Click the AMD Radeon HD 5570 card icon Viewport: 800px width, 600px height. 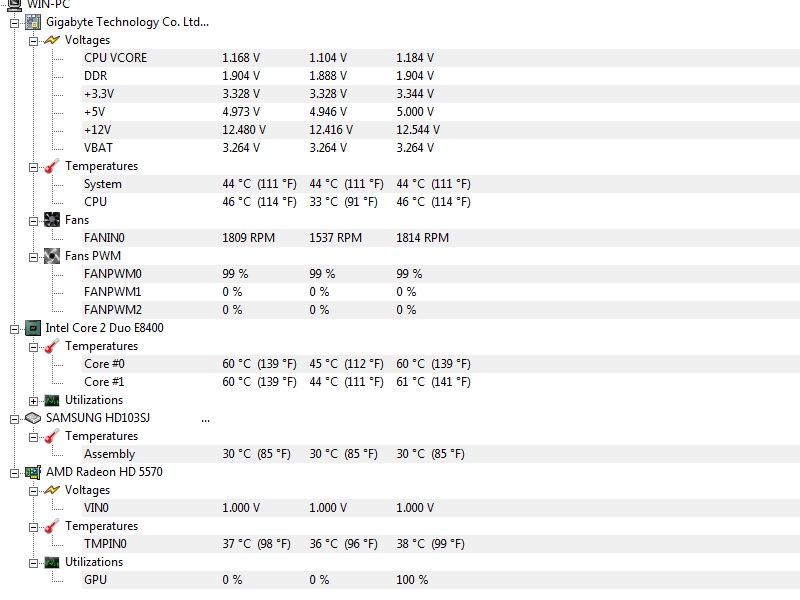click(33, 472)
